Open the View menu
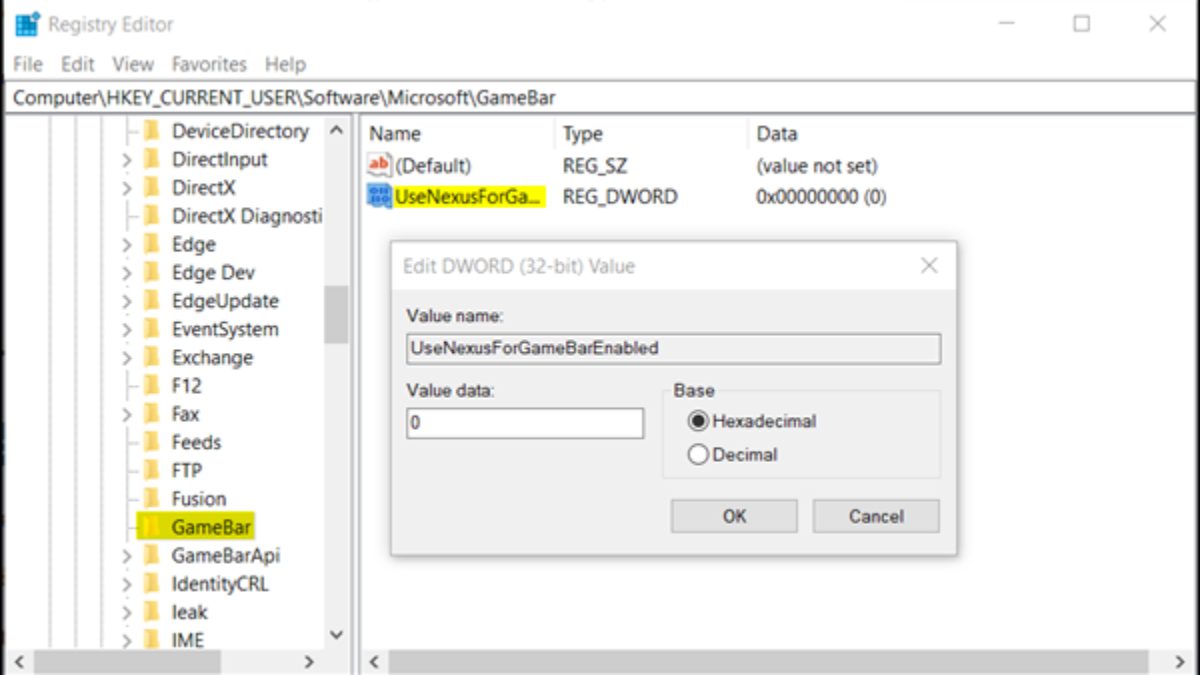1200x675 pixels. pos(133,64)
